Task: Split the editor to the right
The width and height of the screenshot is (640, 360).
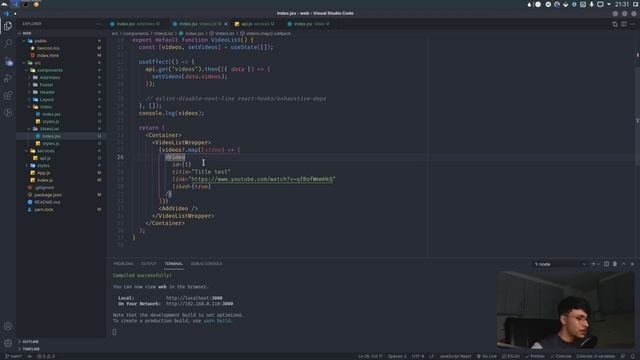Action: click(x=624, y=24)
